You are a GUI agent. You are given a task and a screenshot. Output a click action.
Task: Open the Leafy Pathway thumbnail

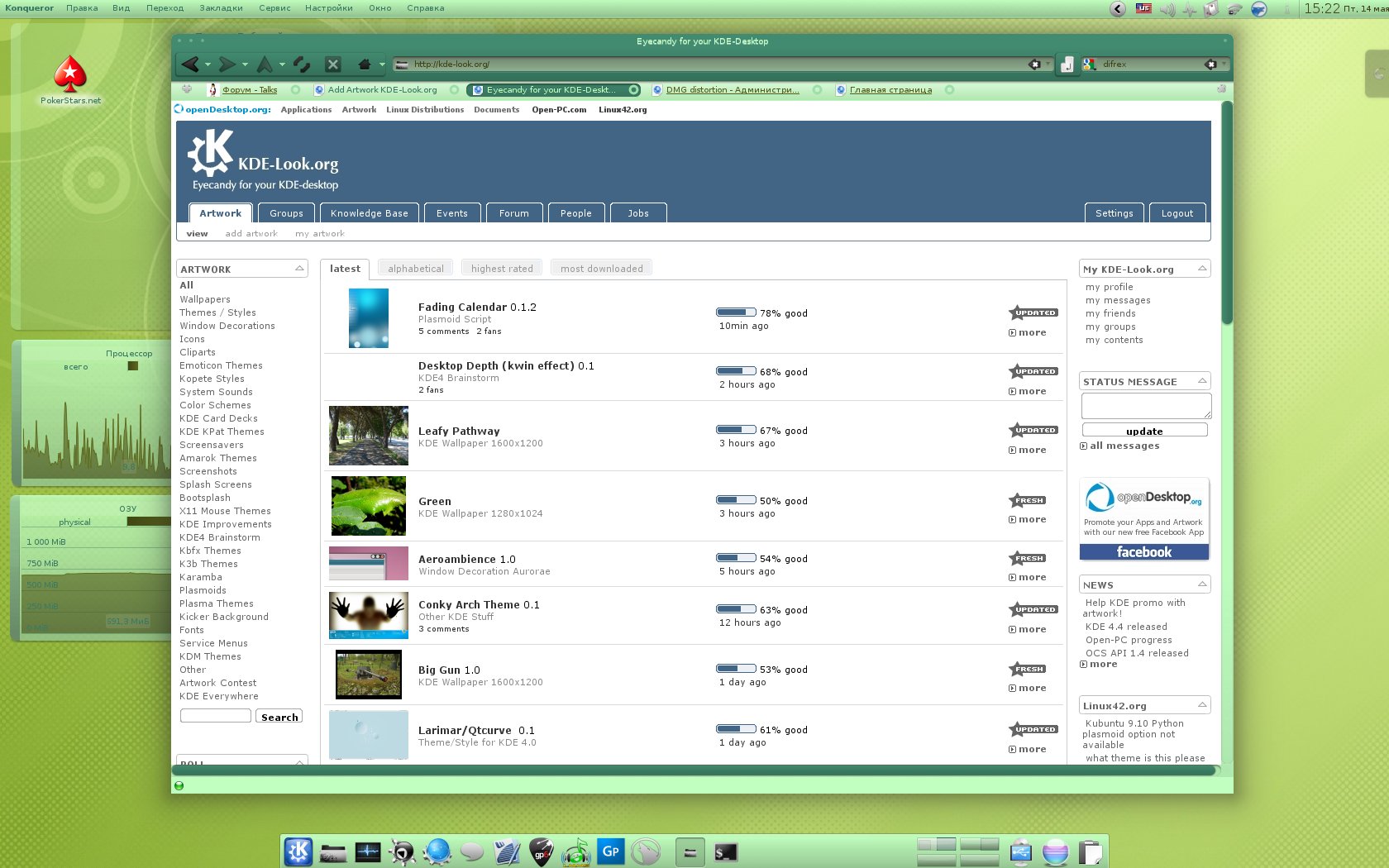(369, 436)
